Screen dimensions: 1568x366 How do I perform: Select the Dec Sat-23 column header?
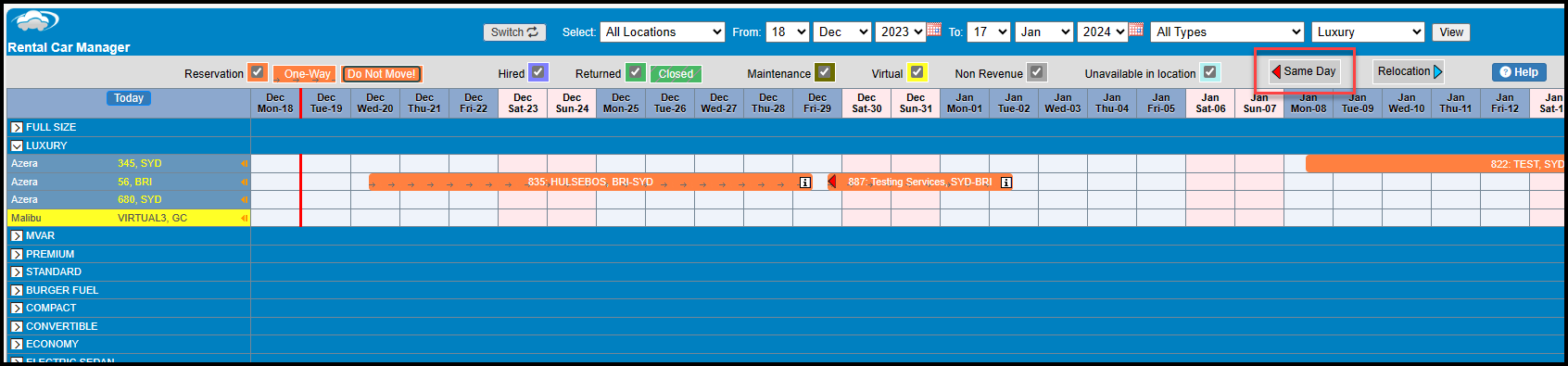[523, 103]
